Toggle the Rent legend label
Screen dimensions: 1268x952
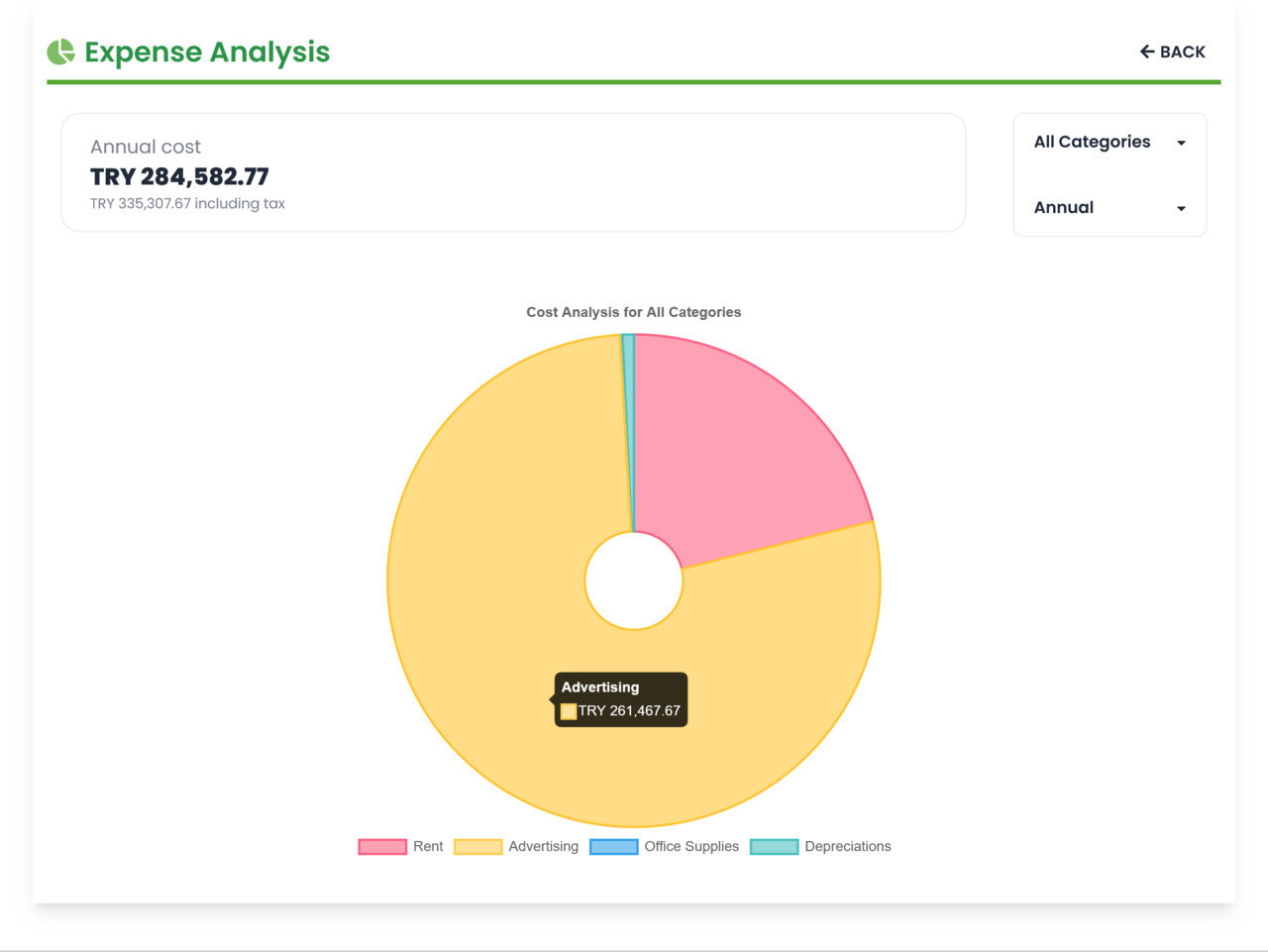pos(428,847)
